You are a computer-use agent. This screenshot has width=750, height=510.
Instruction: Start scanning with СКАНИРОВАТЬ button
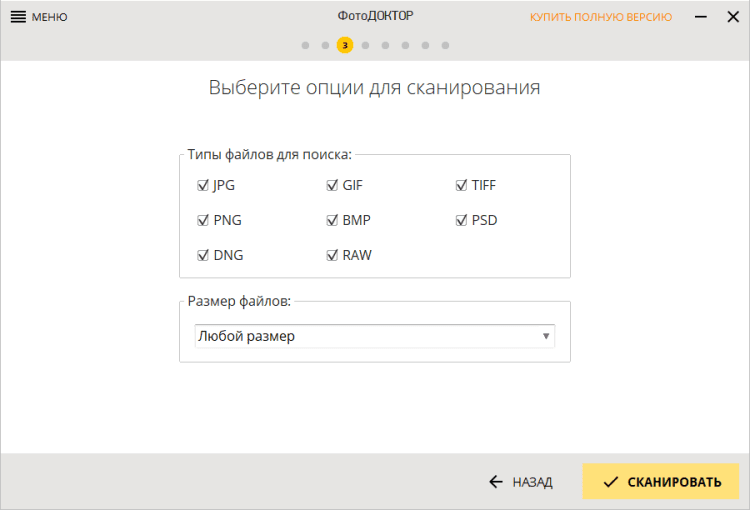(x=661, y=481)
